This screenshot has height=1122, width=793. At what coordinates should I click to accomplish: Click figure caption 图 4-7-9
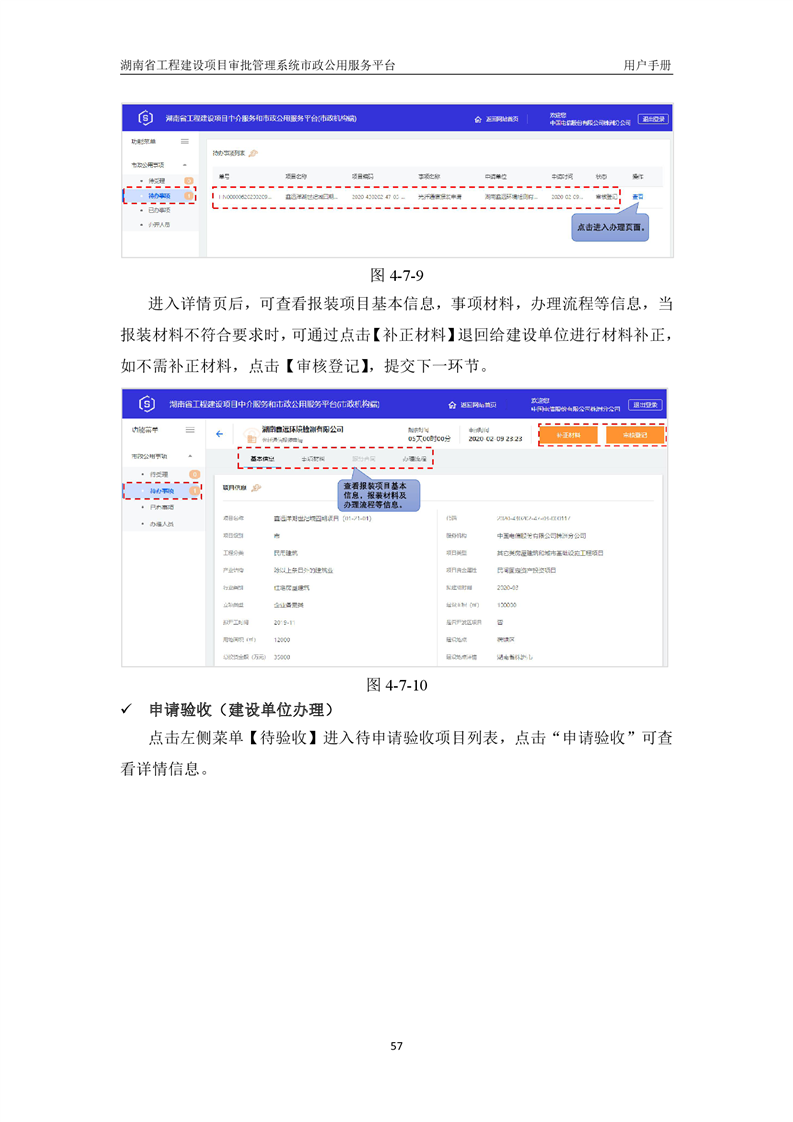pyautogui.click(x=396, y=275)
